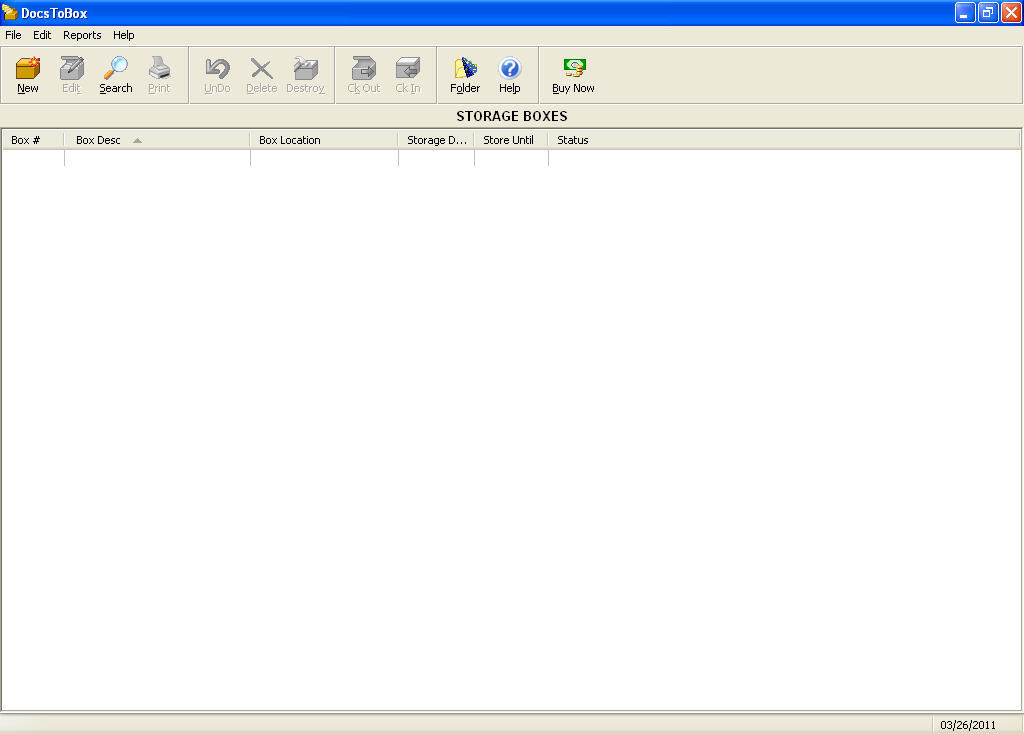
Task: Sort boxes by Store Until column
Action: coord(510,140)
